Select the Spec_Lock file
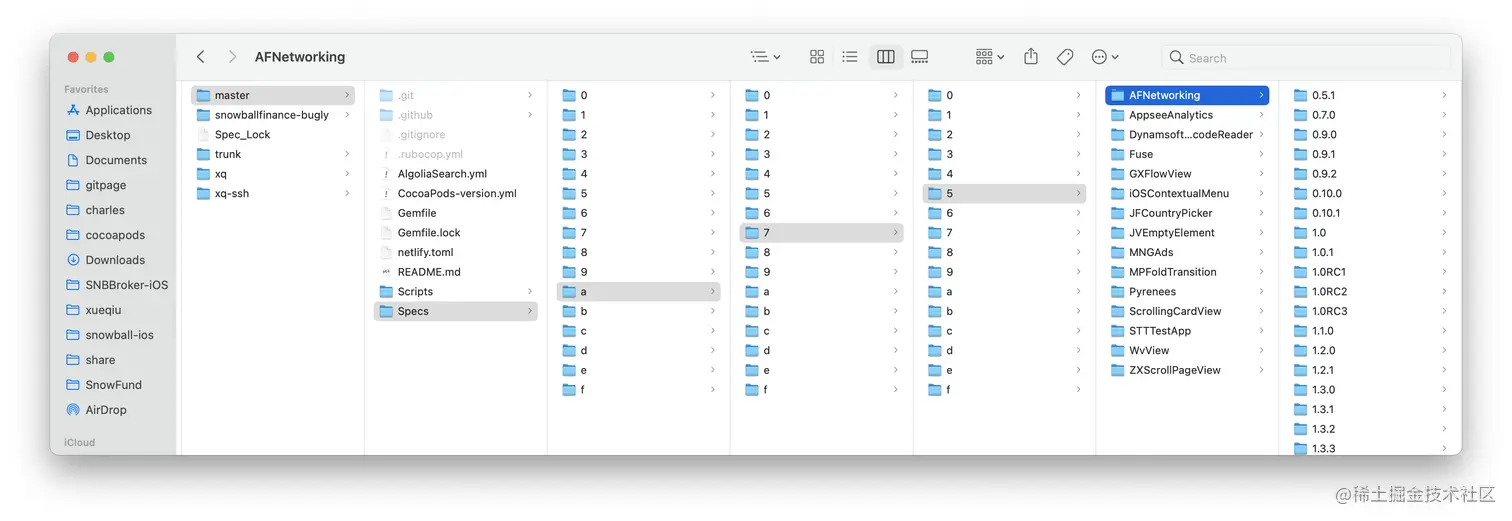 pos(273,134)
